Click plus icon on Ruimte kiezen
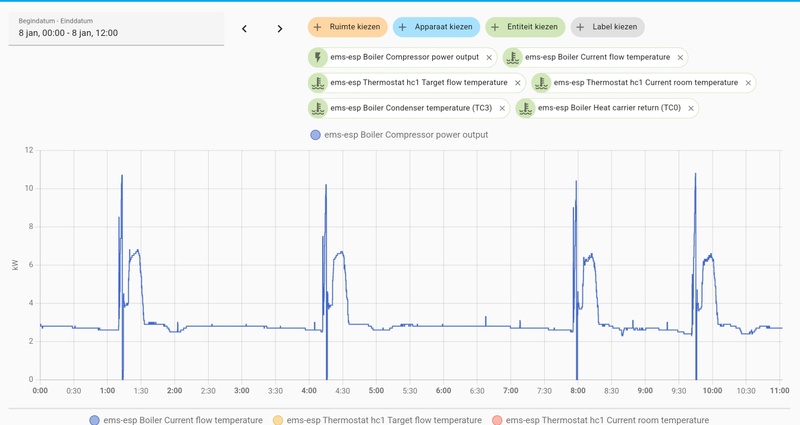This screenshot has width=800, height=425. pos(317,27)
